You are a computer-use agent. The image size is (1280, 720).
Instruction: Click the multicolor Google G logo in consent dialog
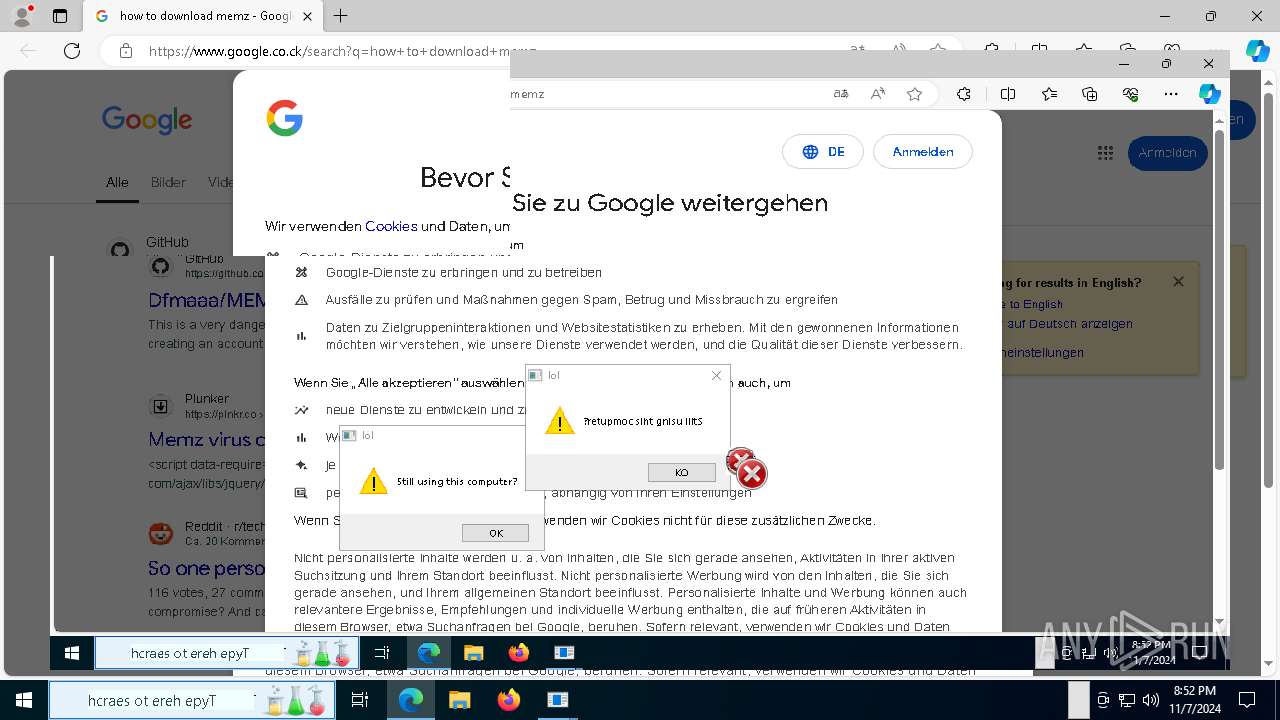click(285, 118)
